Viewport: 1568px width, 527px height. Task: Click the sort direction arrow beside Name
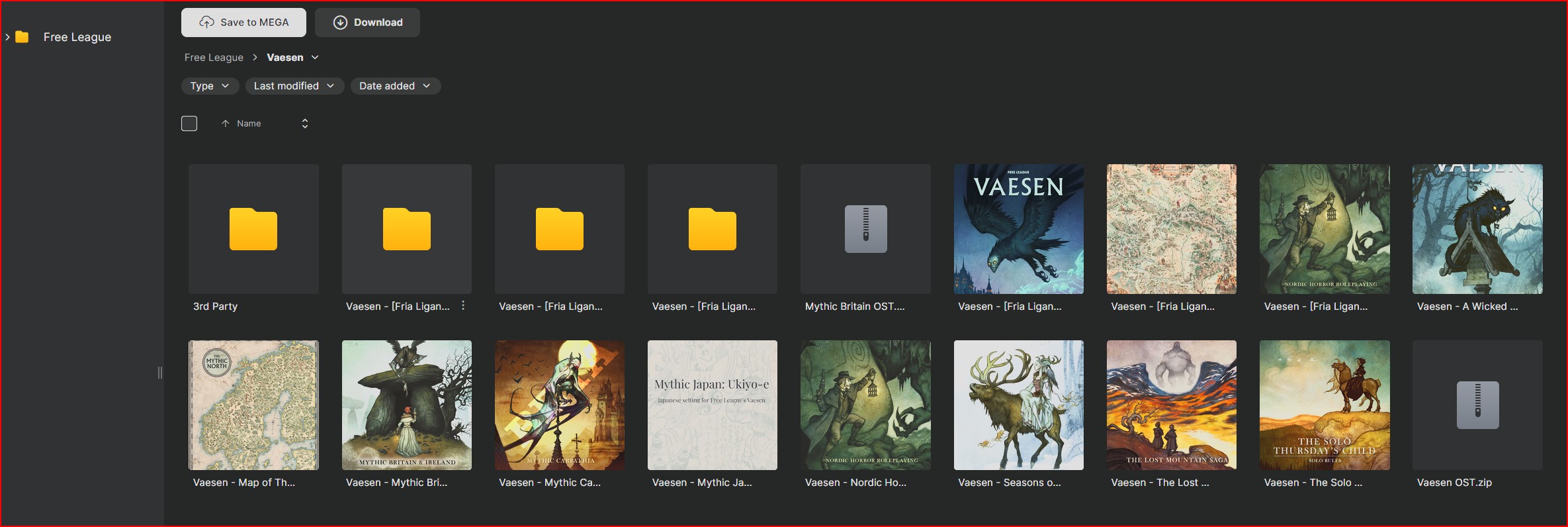pyautogui.click(x=226, y=124)
